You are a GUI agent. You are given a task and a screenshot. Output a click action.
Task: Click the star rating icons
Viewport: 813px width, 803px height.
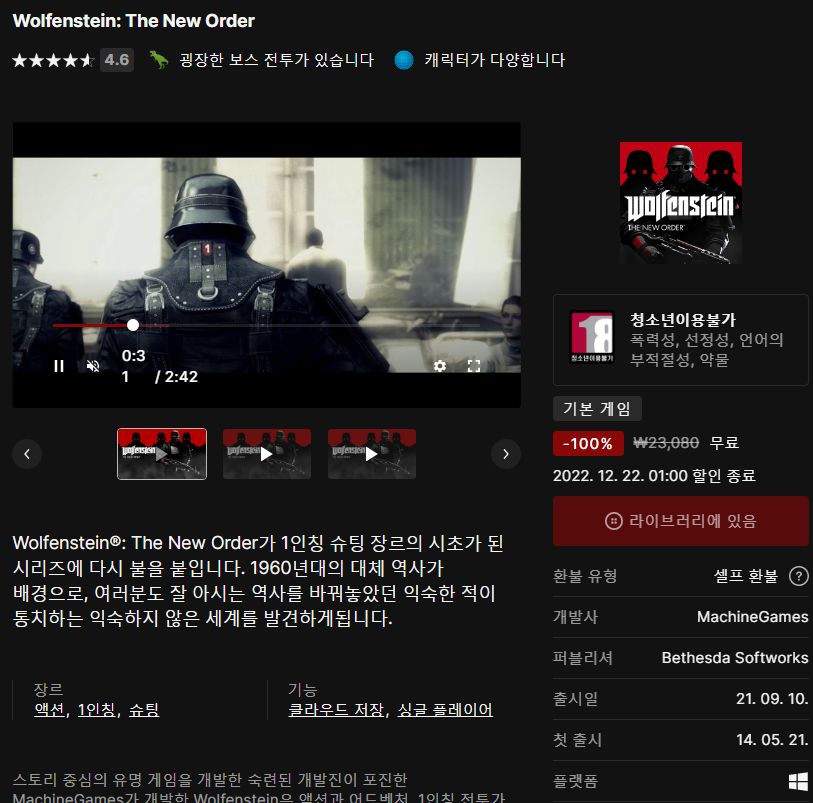tap(53, 60)
